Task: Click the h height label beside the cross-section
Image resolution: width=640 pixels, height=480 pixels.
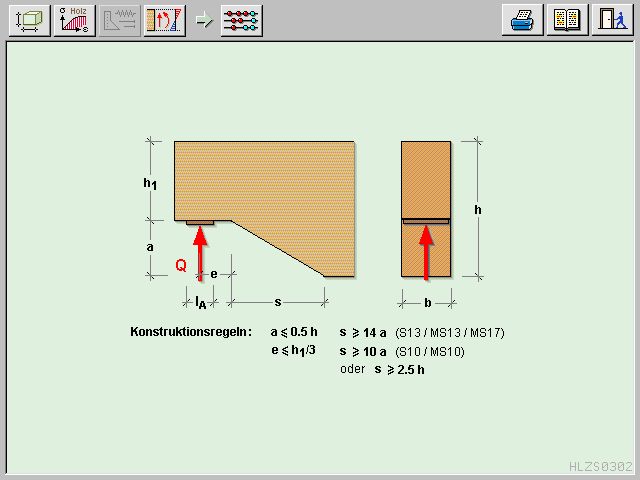Action: (x=478, y=210)
